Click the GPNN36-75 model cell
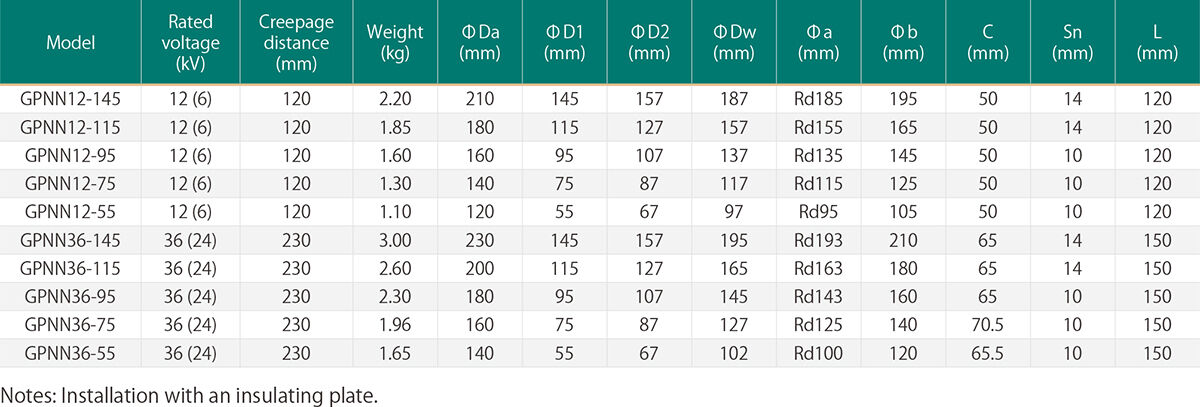The width and height of the screenshot is (1200, 407). (70, 324)
